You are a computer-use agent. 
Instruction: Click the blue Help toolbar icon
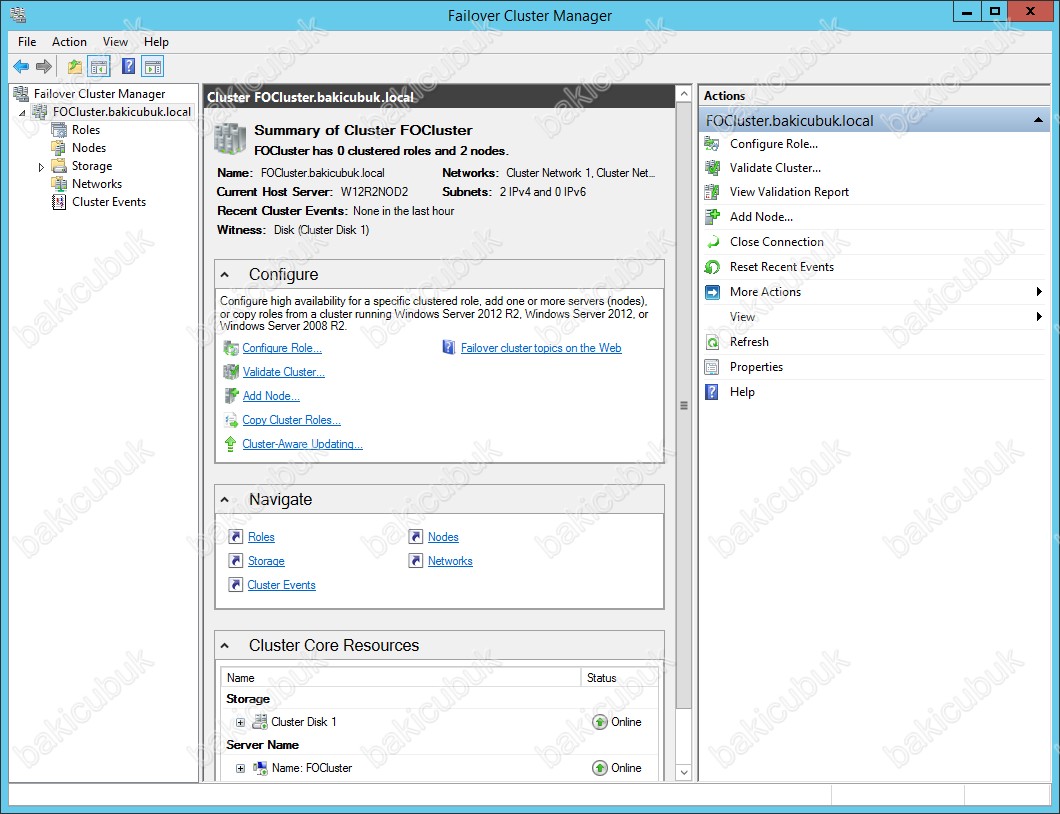[128, 66]
